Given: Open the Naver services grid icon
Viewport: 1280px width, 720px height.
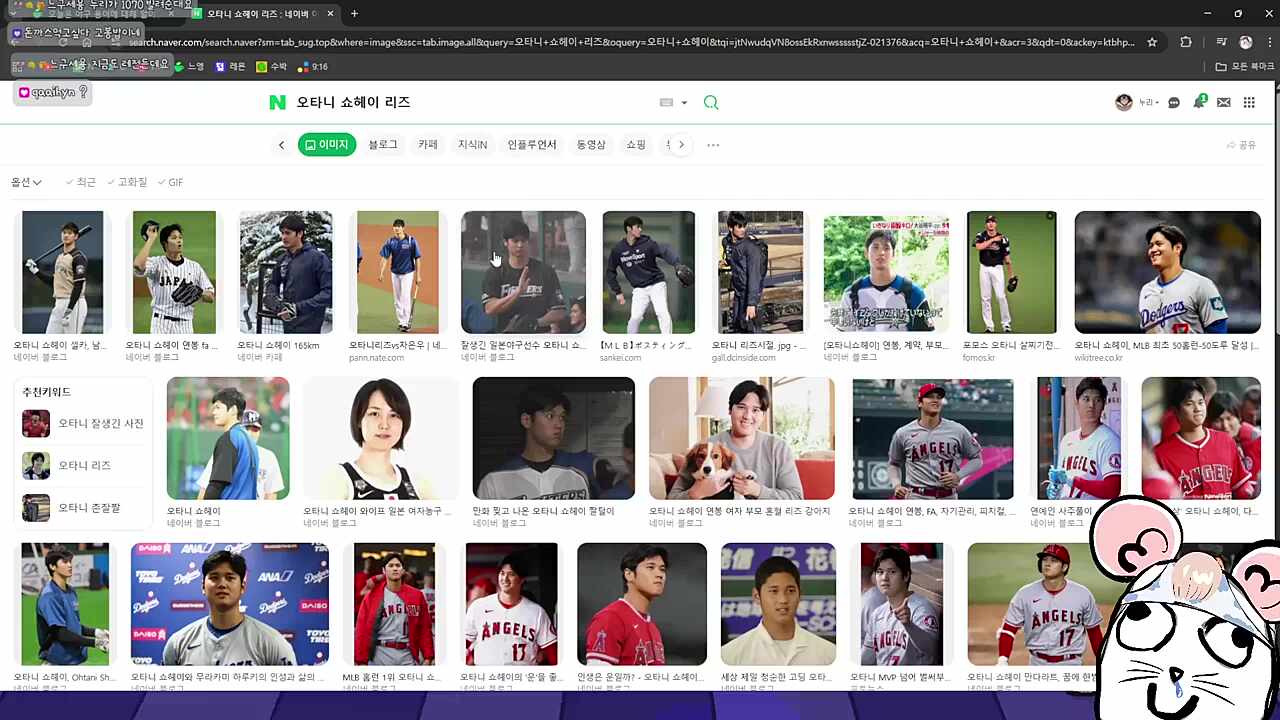Looking at the screenshot, I should coord(1249,103).
